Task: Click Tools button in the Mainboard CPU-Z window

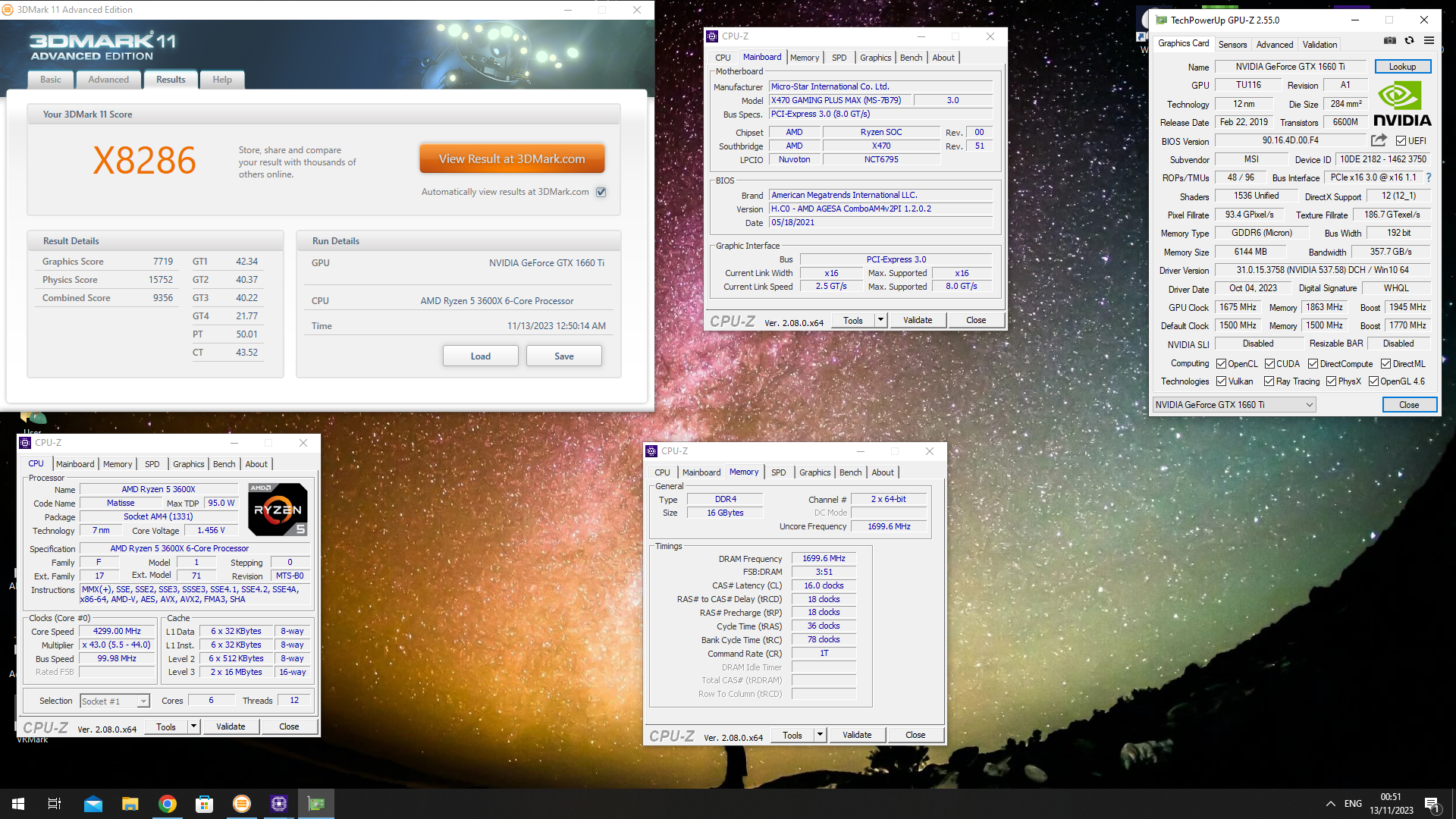Action: [853, 320]
